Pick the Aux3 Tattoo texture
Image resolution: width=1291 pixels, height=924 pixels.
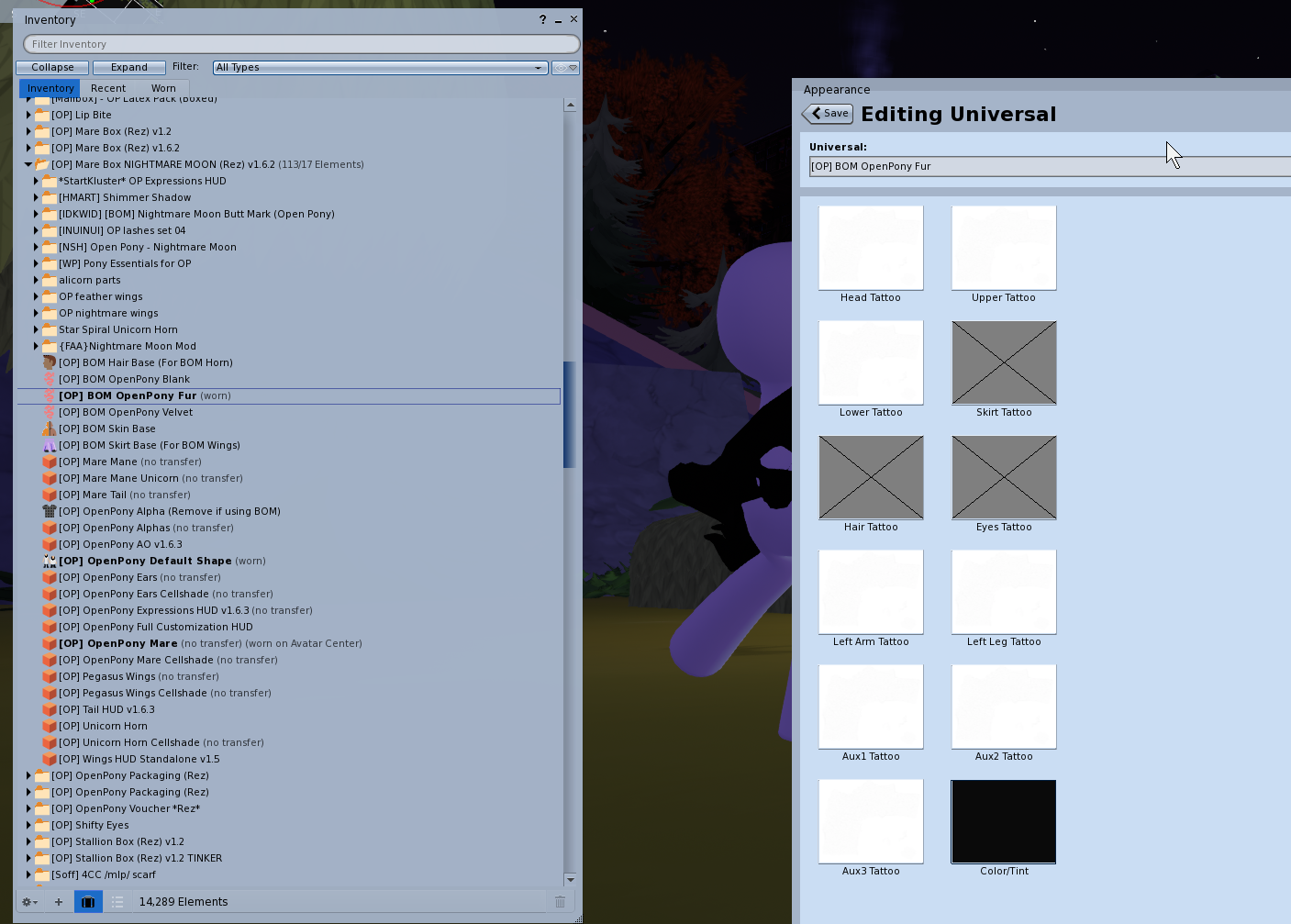871,821
